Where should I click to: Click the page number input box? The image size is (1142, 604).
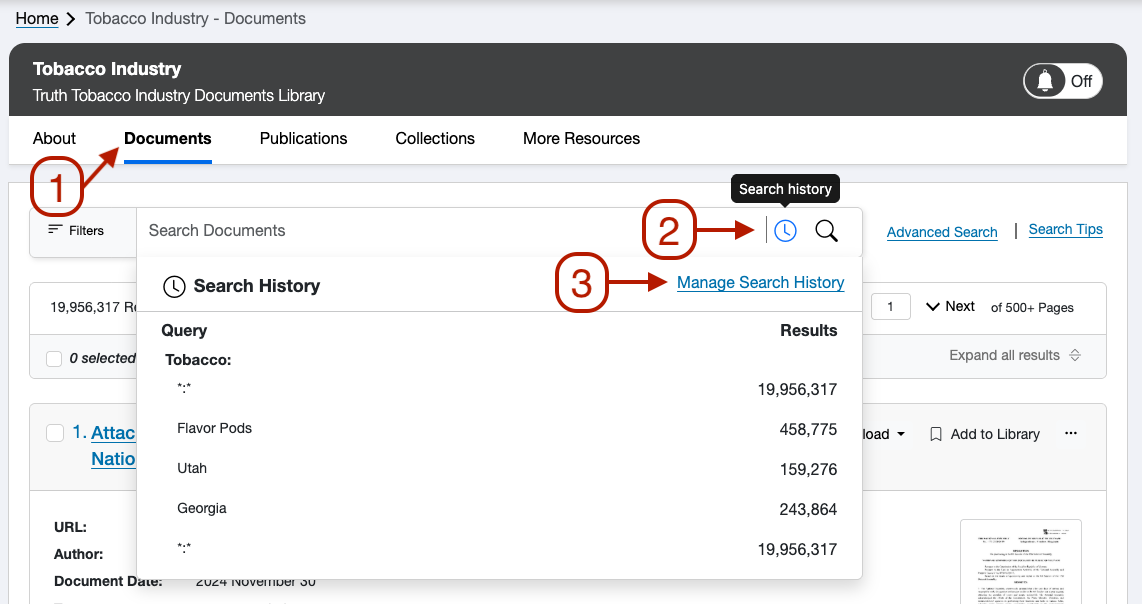click(x=891, y=307)
